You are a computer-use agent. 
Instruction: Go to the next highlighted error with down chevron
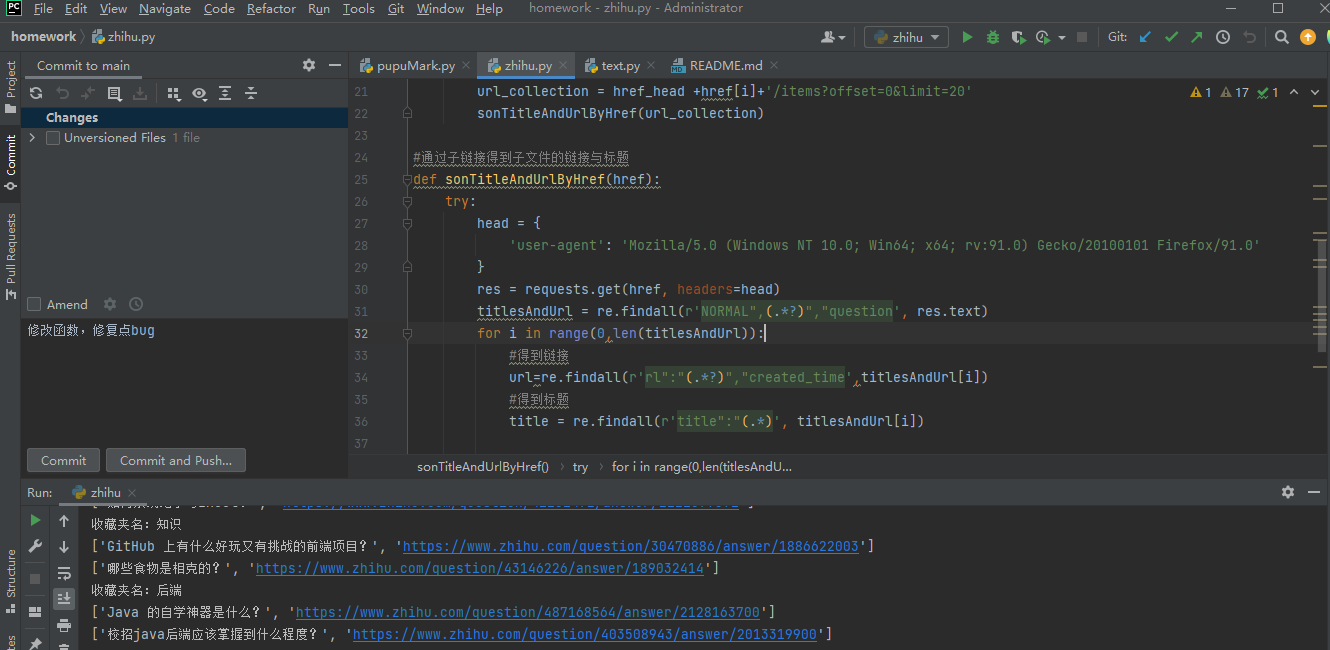1316,92
